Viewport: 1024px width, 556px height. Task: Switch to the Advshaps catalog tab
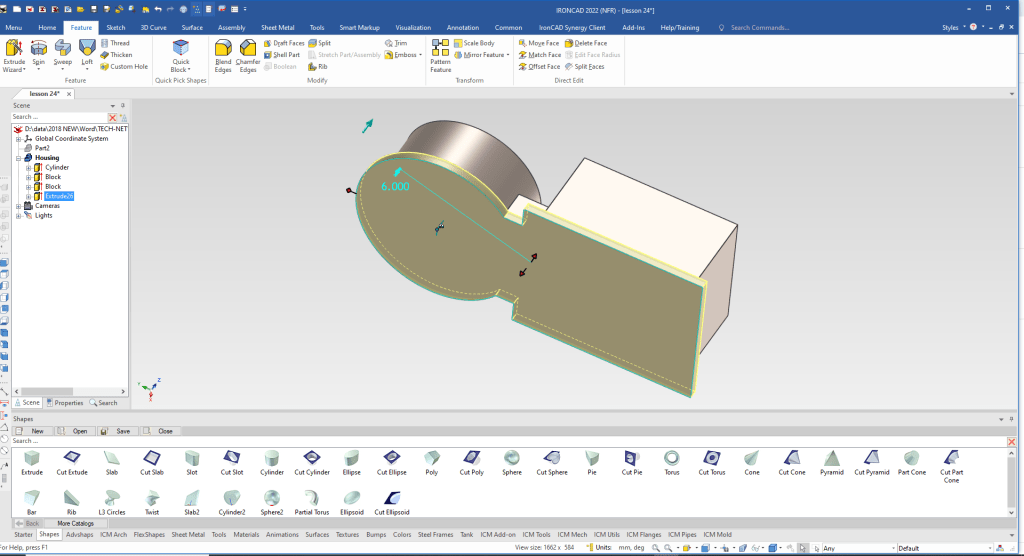[x=79, y=535]
